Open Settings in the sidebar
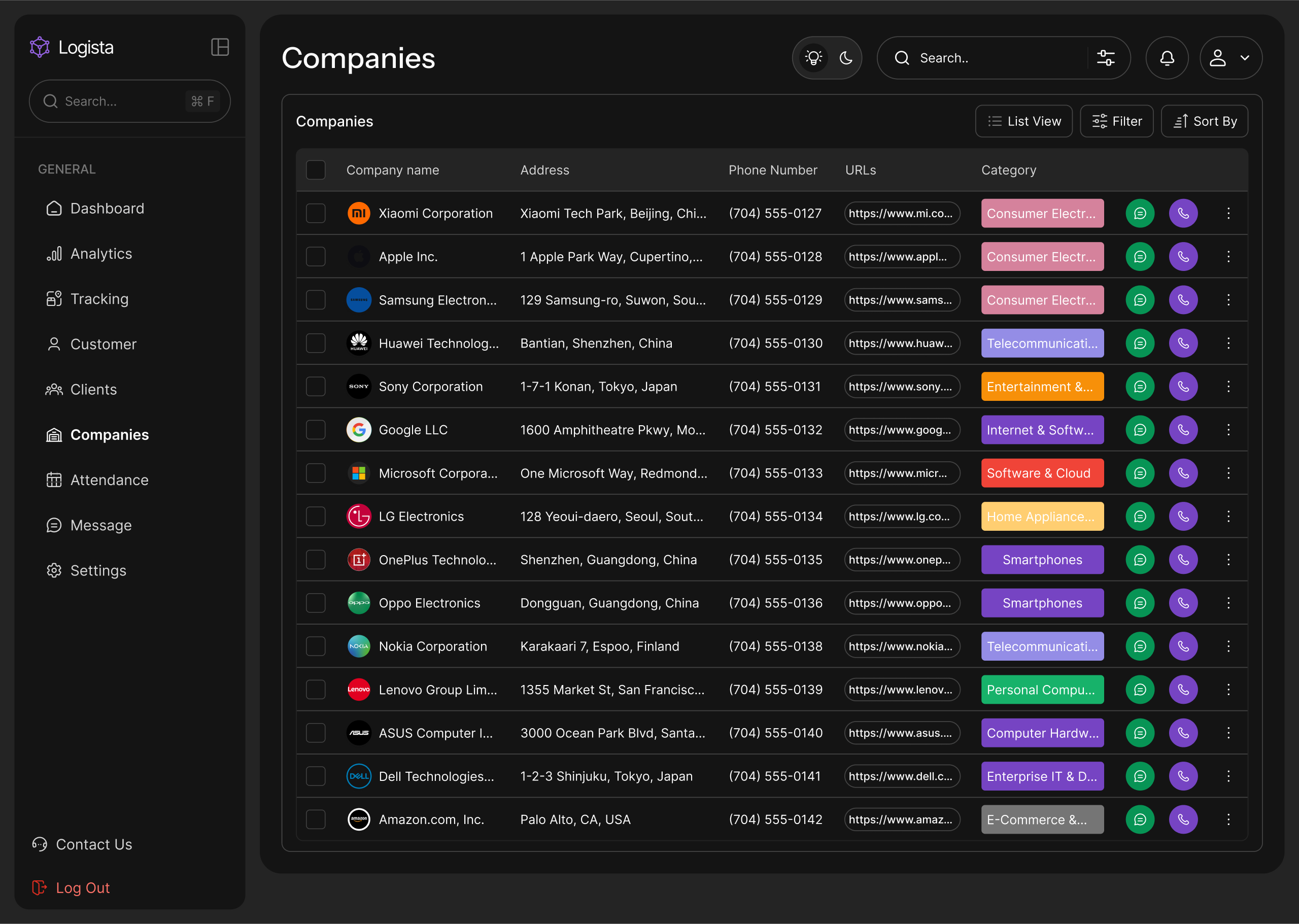The height and width of the screenshot is (924, 1299). coord(86,570)
